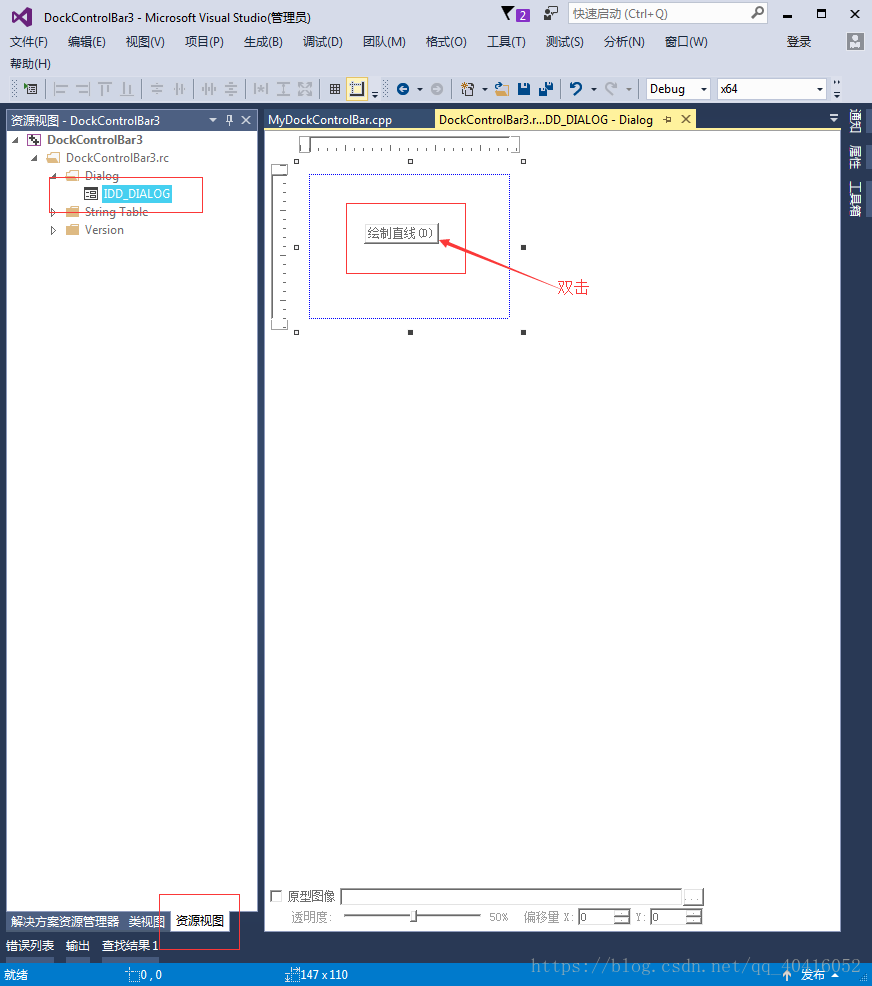Open the 文件(F) menu
Viewport: 872px width, 986px height.
coord(29,42)
